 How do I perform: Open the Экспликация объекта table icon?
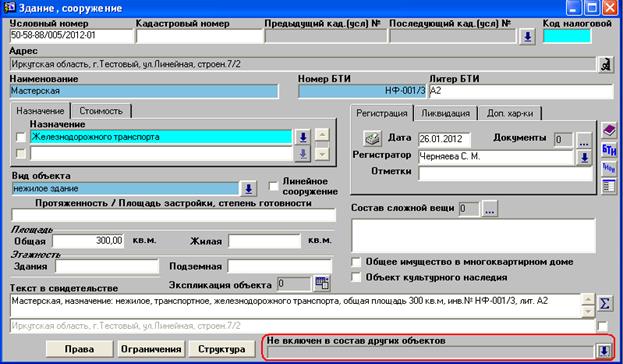click(321, 283)
